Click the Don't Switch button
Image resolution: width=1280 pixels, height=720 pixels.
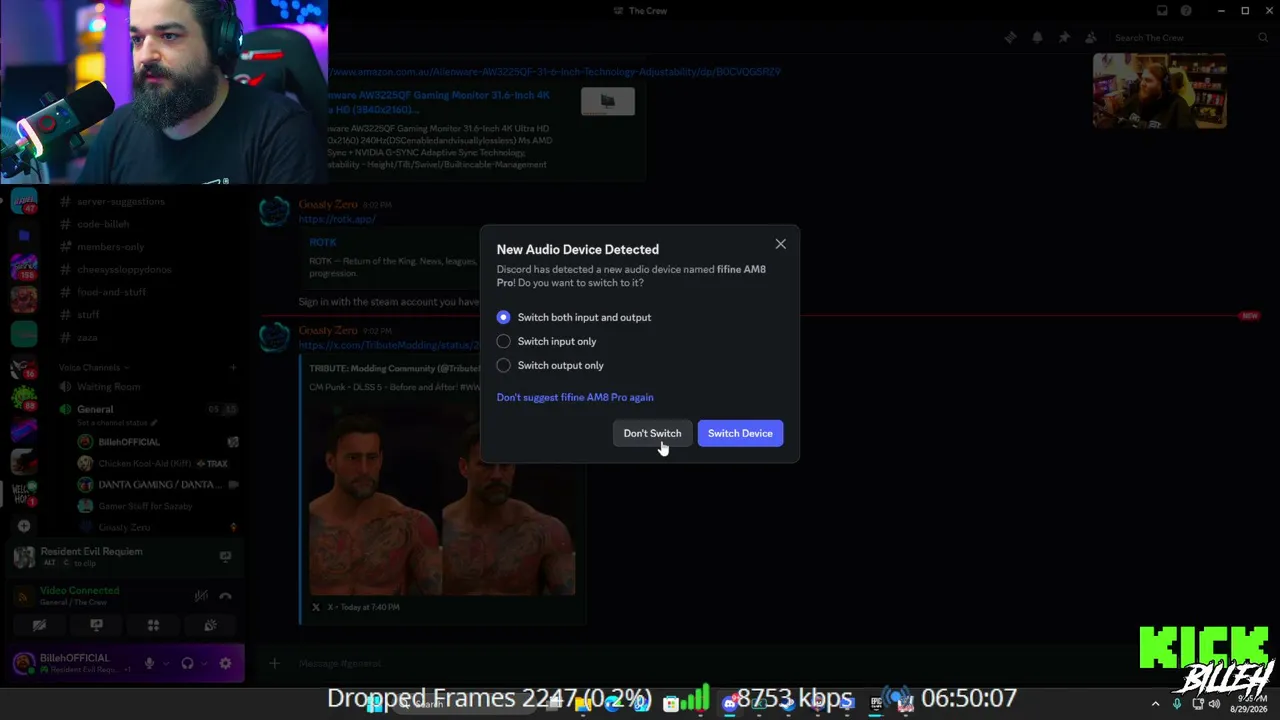[652, 433]
